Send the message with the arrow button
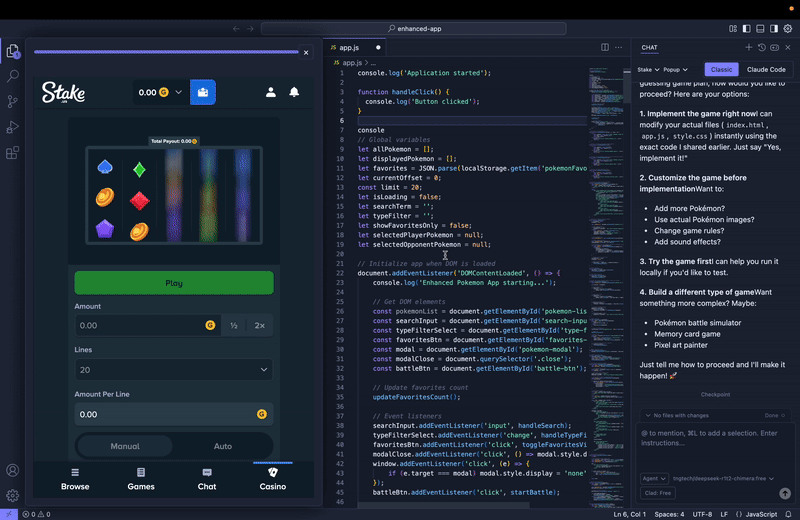The image size is (800, 520). 785,493
